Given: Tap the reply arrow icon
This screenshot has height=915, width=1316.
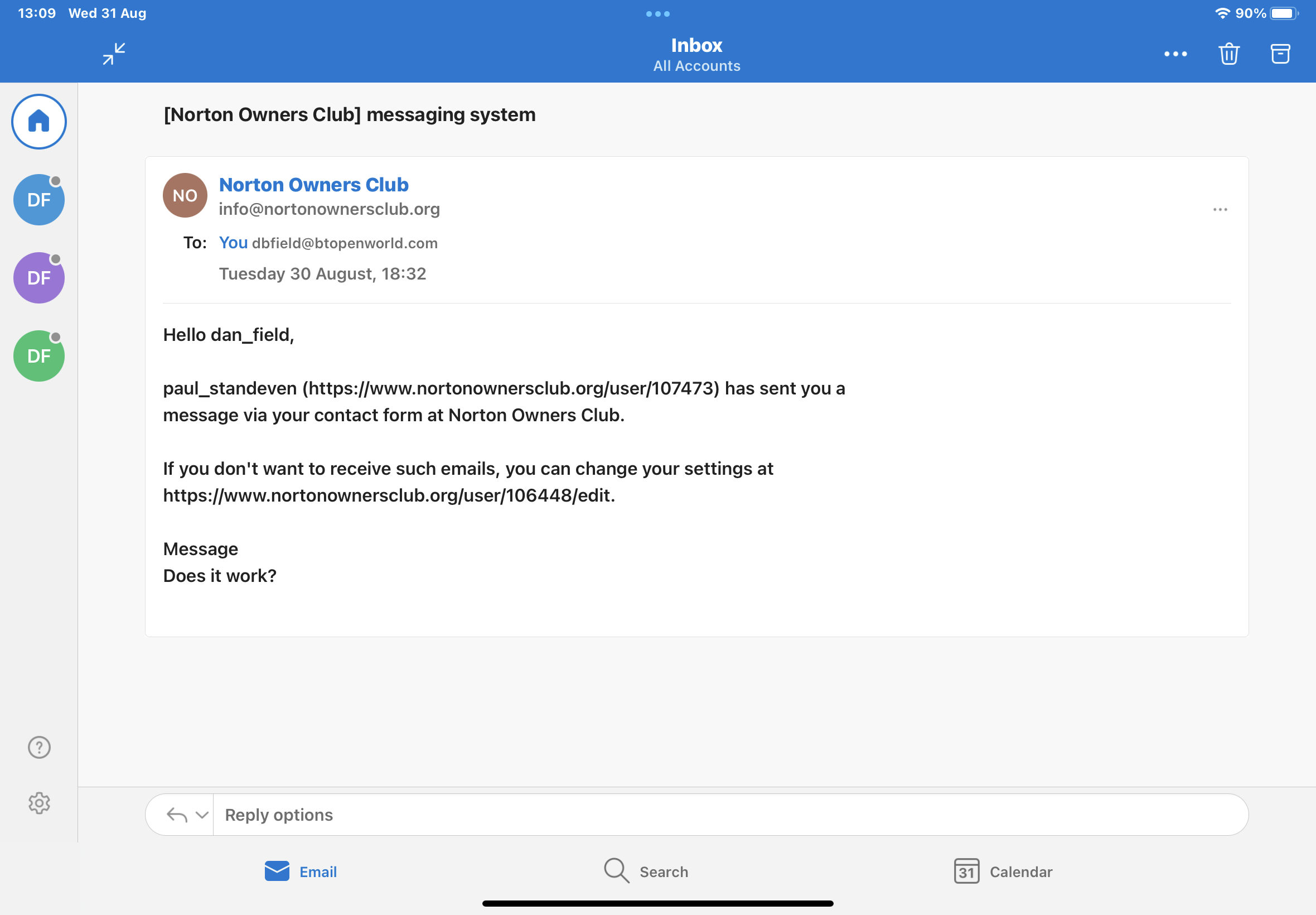Looking at the screenshot, I should 176,815.
